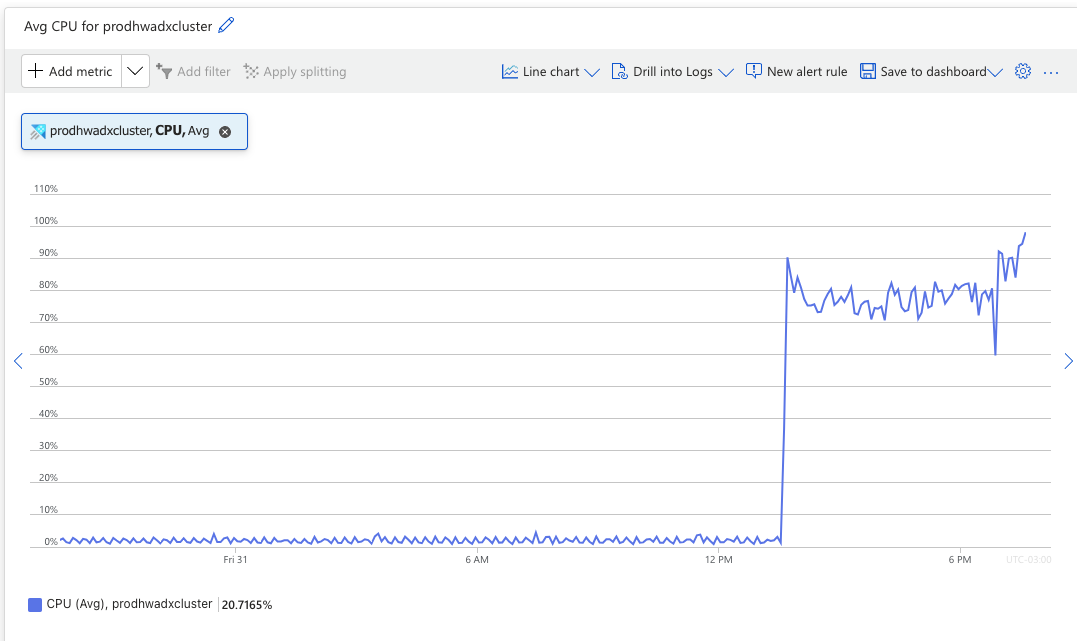Expand the Save to dashboard chevron
This screenshot has width=1077, height=641.
(x=995, y=72)
